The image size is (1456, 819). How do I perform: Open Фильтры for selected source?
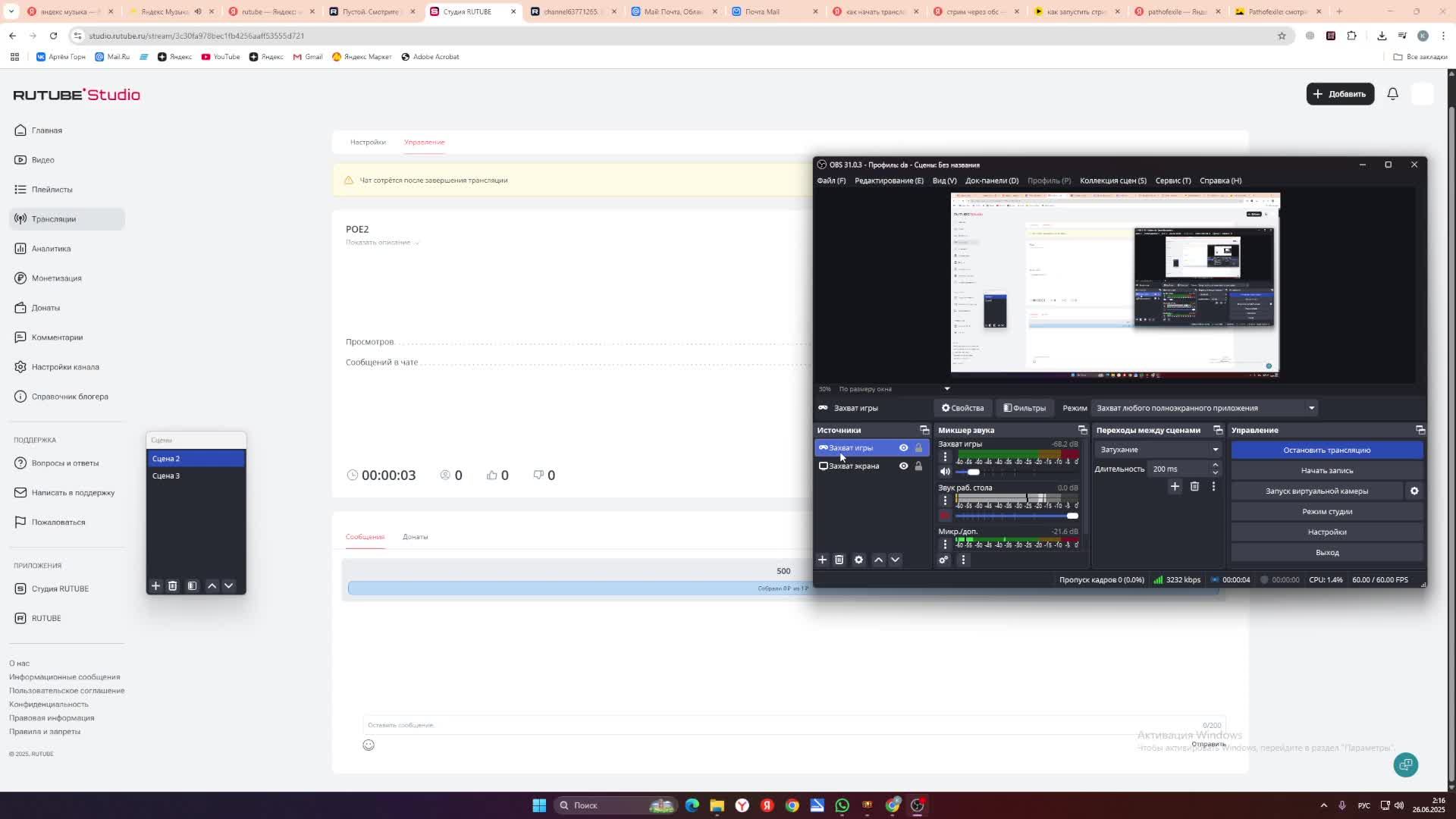[1025, 408]
